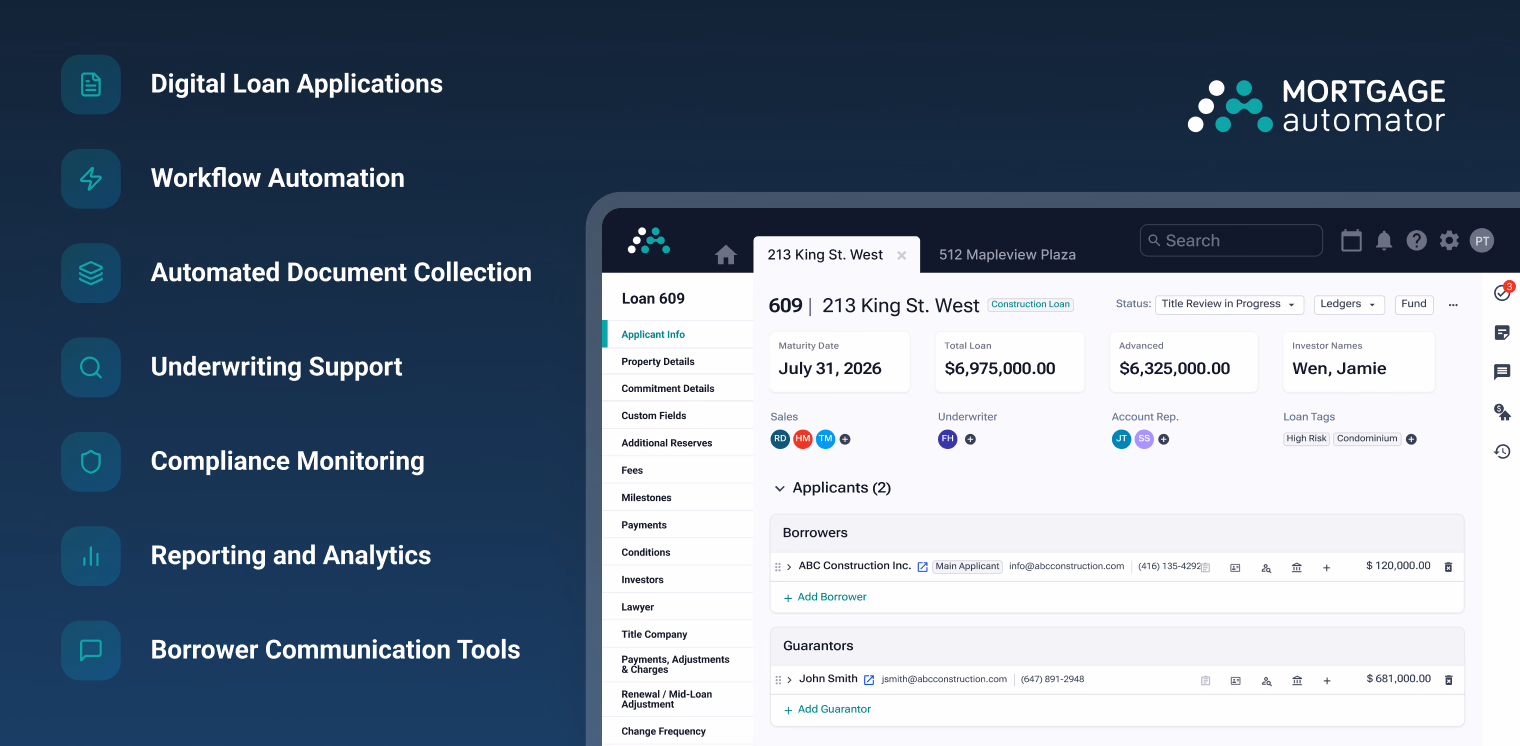1520x746 pixels.
Task: Open Renewal / Mid-Loan Adjustment in the sidebar
Action: click(x=678, y=699)
